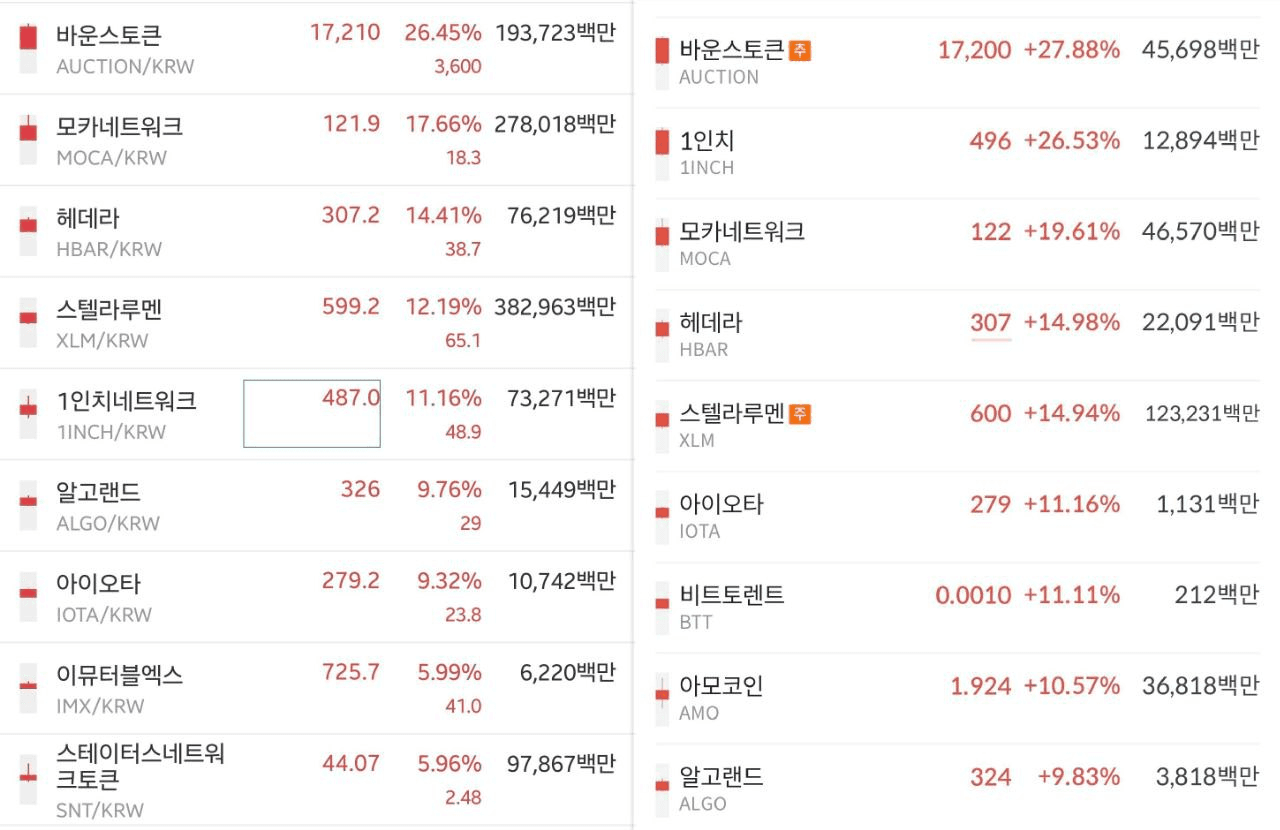Click the 278,018백만 volume for 모카네트워크

tap(556, 125)
